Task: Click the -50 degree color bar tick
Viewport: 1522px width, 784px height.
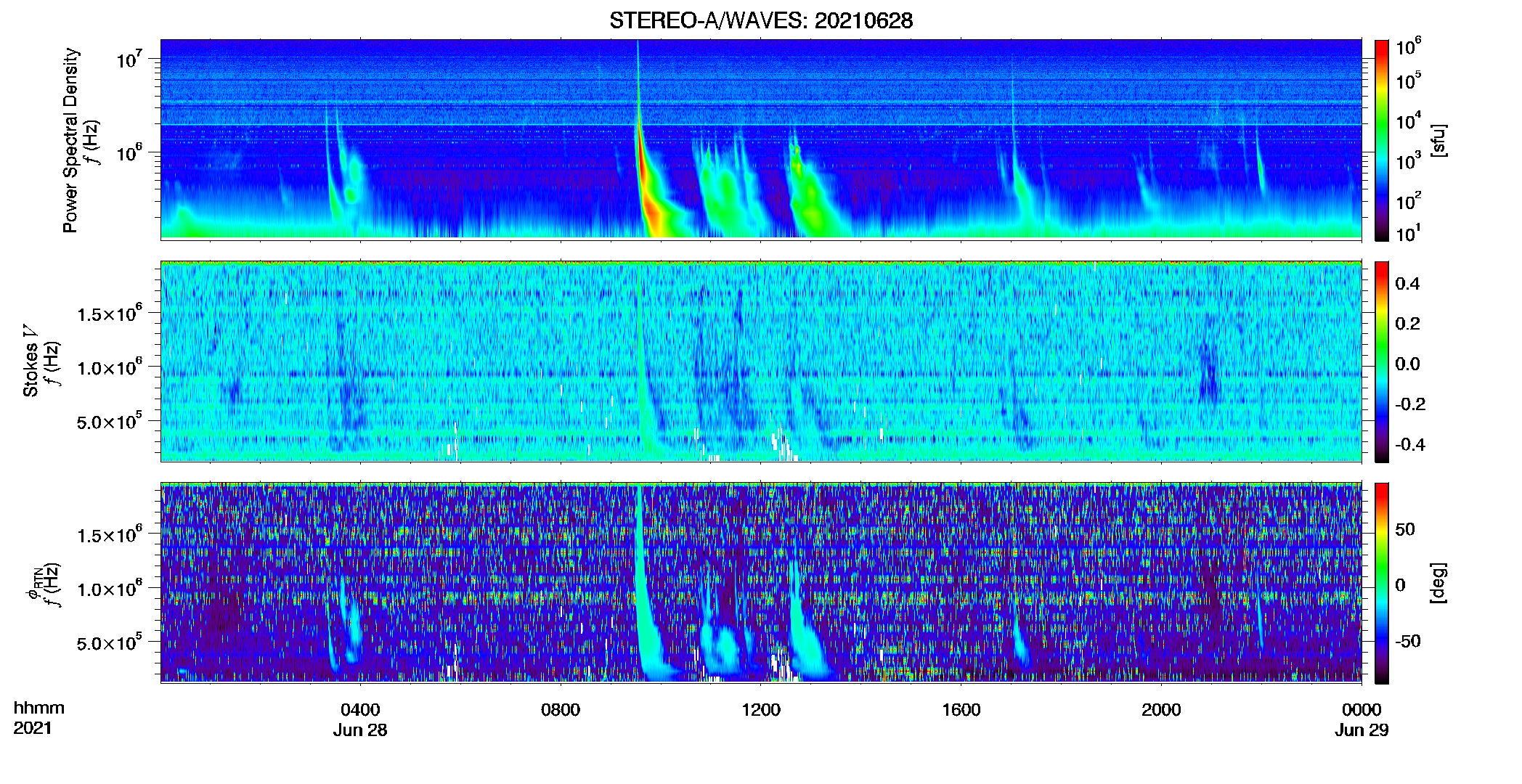Action: coord(1407,641)
